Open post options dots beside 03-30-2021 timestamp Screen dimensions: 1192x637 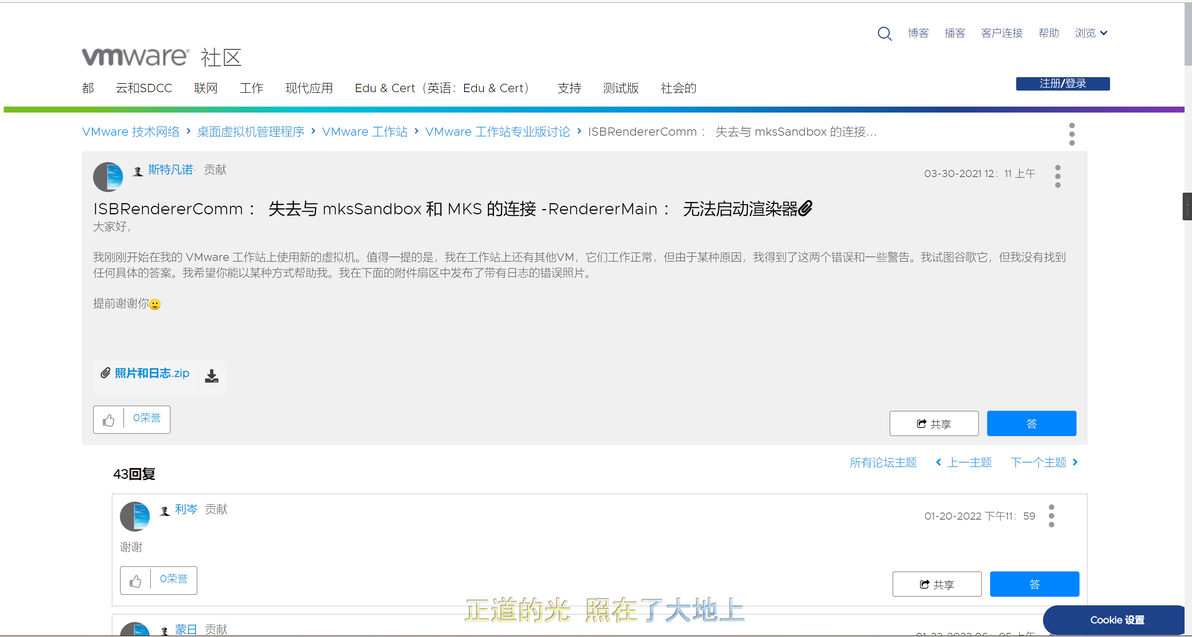click(x=1057, y=176)
